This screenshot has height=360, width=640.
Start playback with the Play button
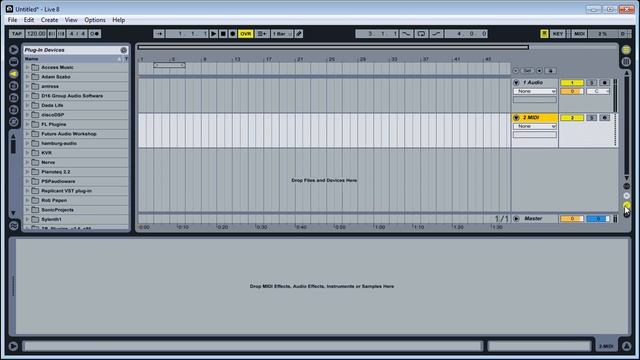(213, 34)
